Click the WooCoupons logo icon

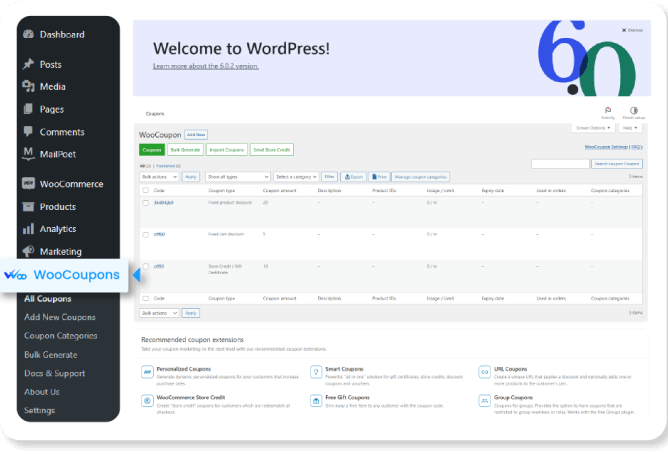pos(15,275)
